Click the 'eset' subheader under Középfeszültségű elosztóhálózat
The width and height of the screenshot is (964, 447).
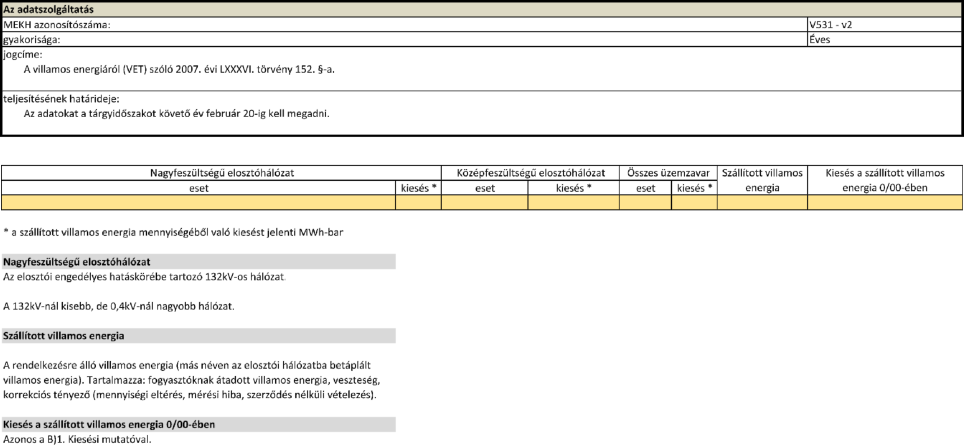click(485, 189)
